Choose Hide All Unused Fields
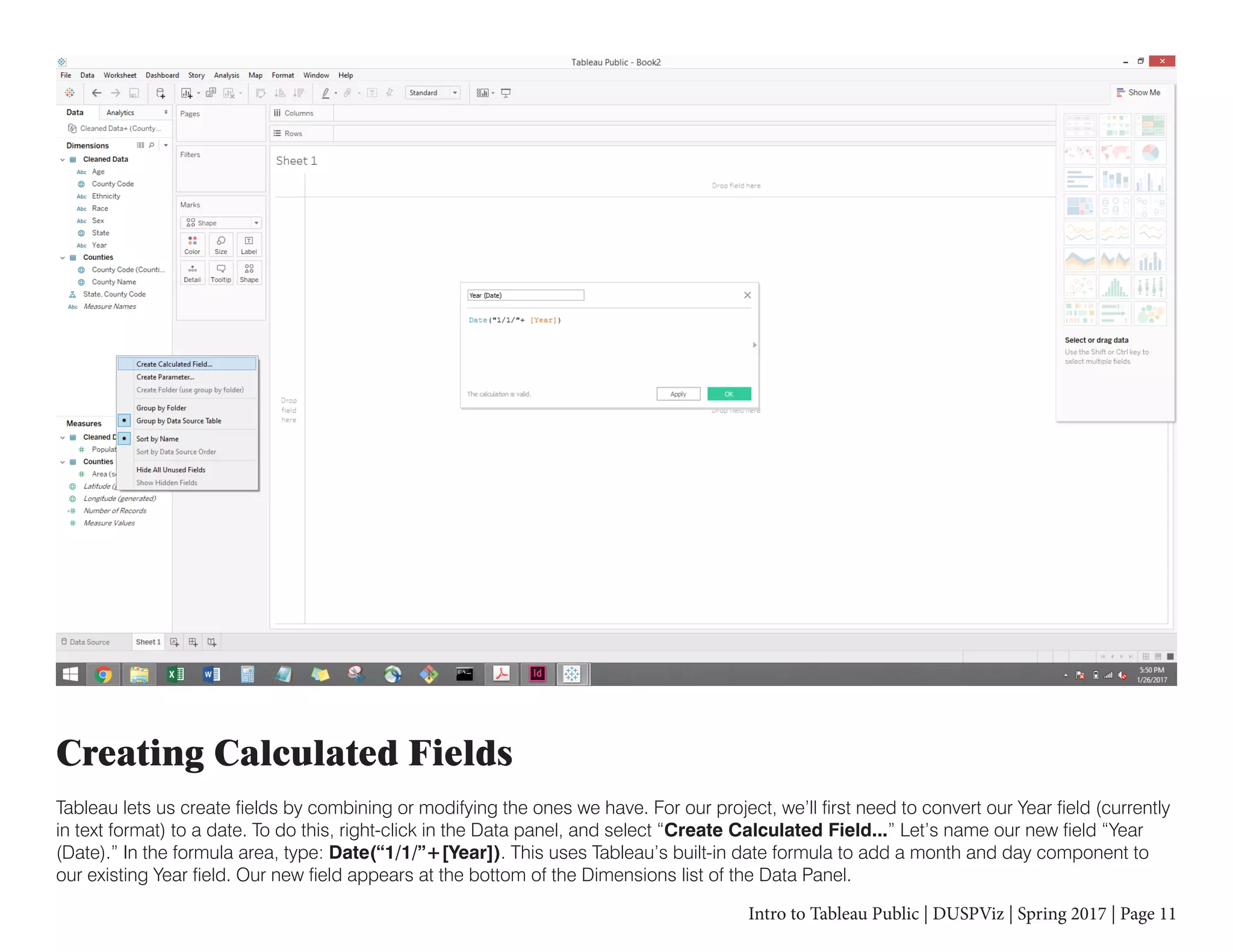The image size is (1233, 952). pyautogui.click(x=170, y=470)
